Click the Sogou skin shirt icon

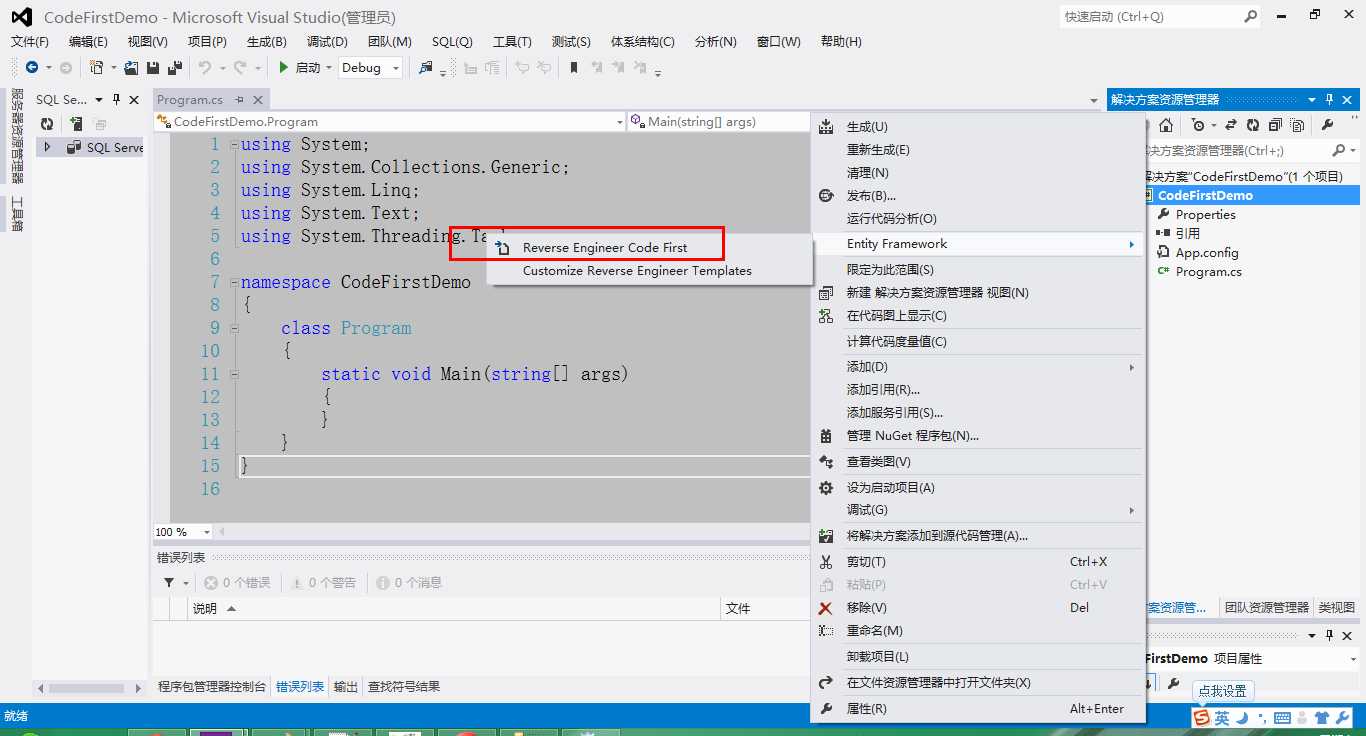(1321, 718)
